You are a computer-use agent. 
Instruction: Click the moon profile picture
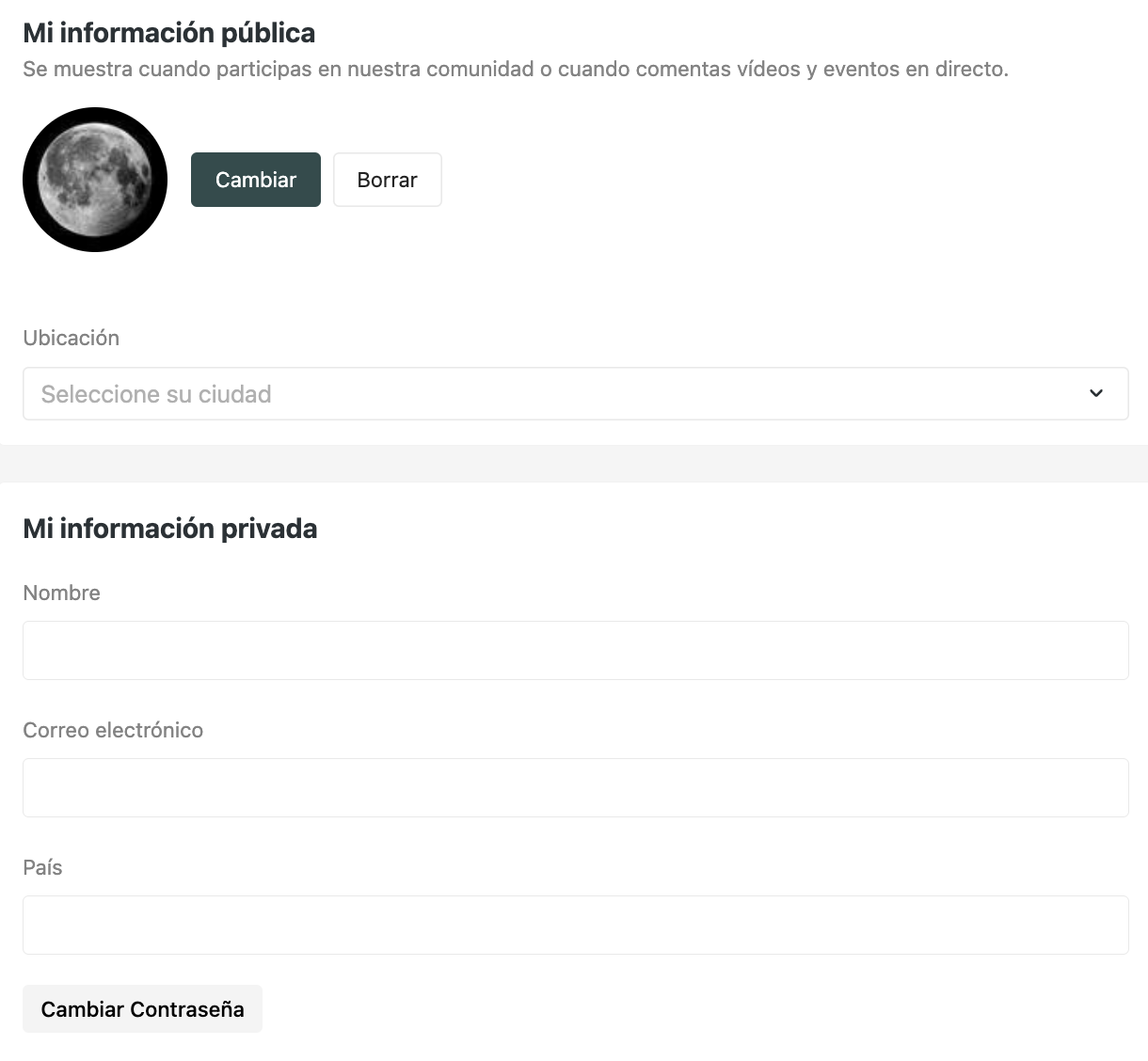click(x=95, y=180)
